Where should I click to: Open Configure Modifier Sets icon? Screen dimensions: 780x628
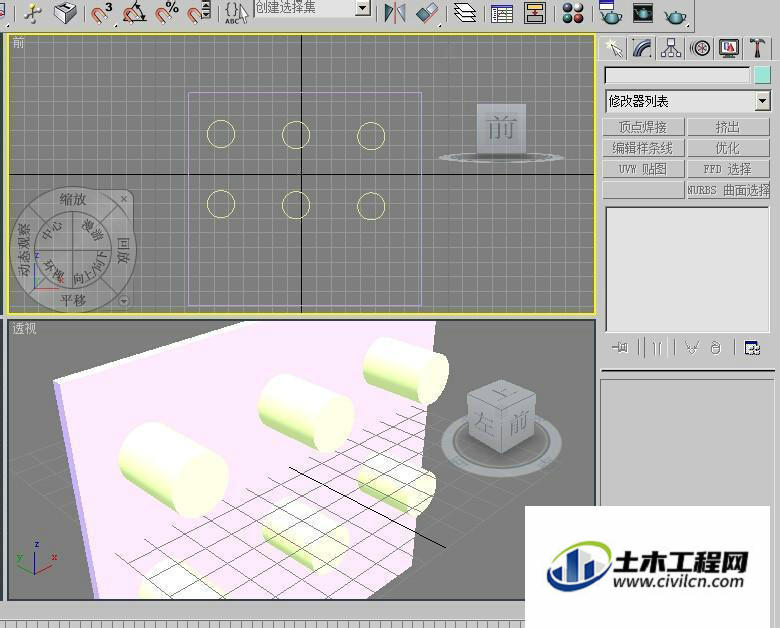click(752, 347)
